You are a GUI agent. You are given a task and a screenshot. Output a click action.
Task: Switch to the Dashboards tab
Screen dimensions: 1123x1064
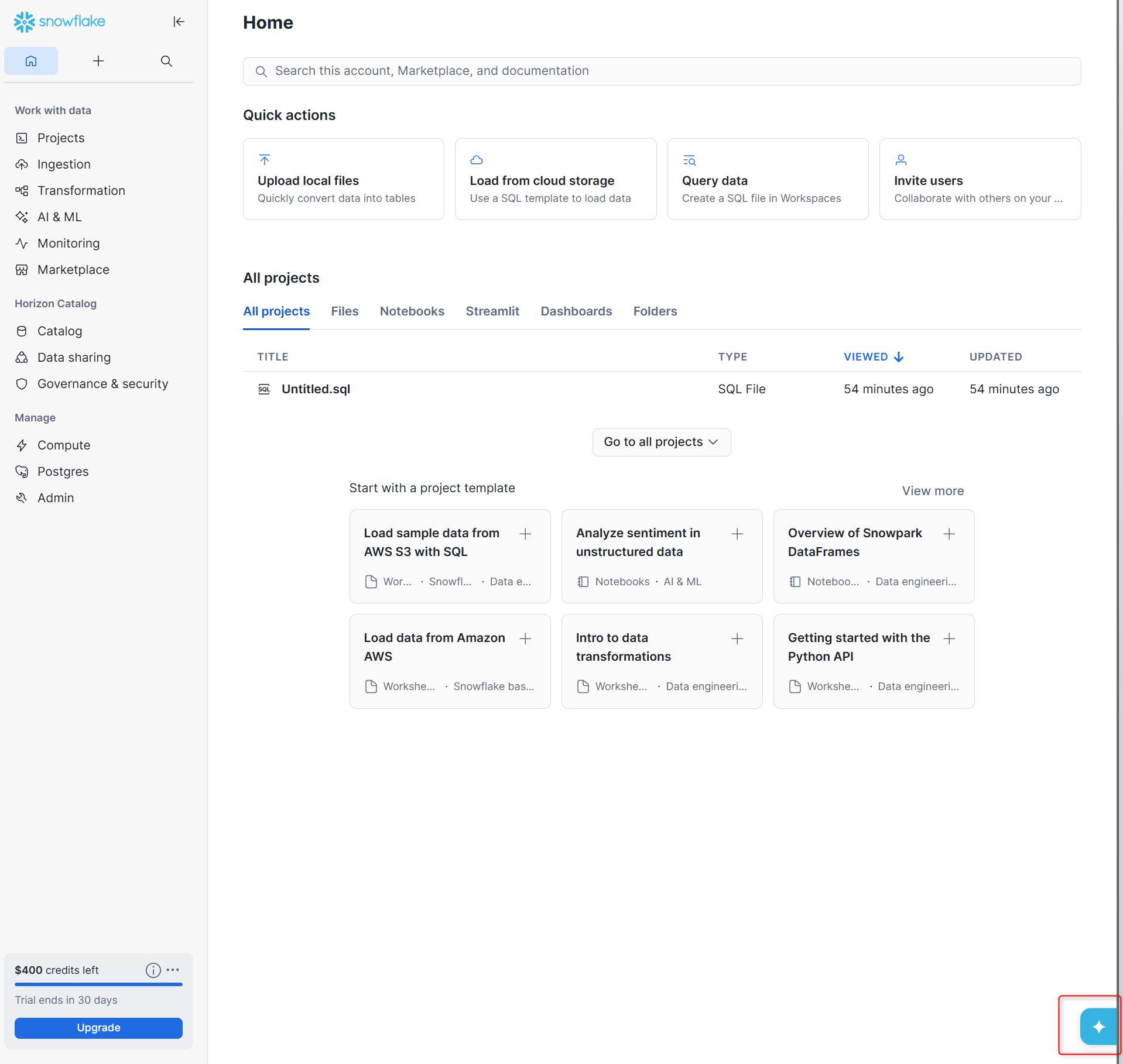point(576,311)
